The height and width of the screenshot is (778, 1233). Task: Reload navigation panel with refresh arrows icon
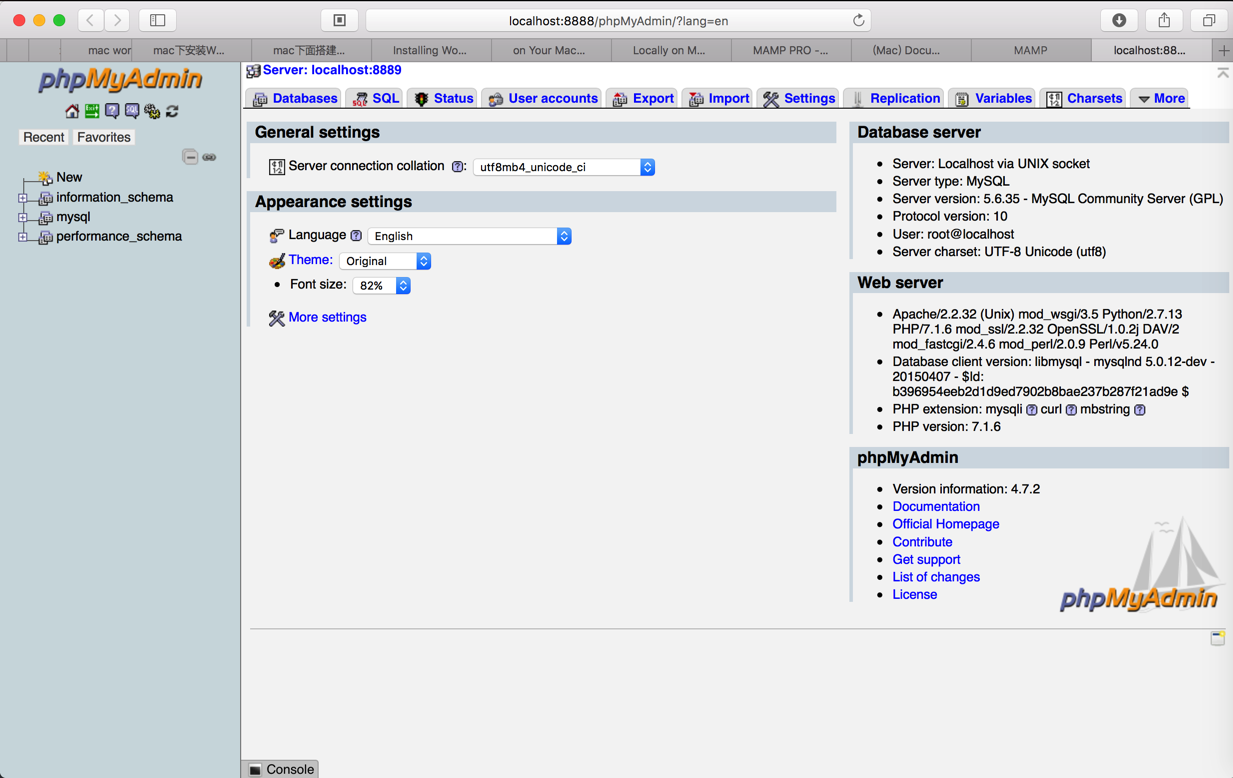172,111
